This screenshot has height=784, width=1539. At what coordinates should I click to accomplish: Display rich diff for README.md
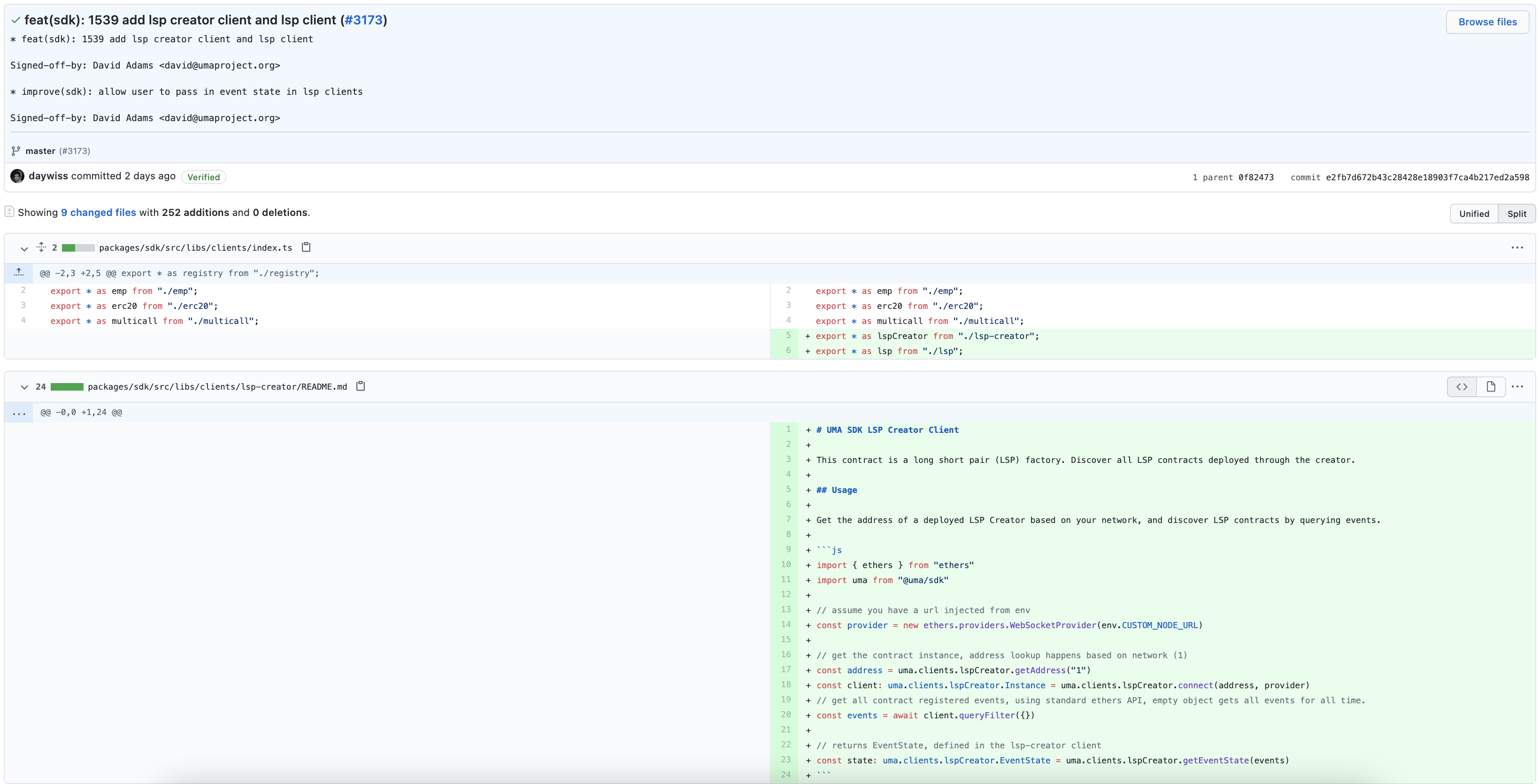(x=1491, y=387)
